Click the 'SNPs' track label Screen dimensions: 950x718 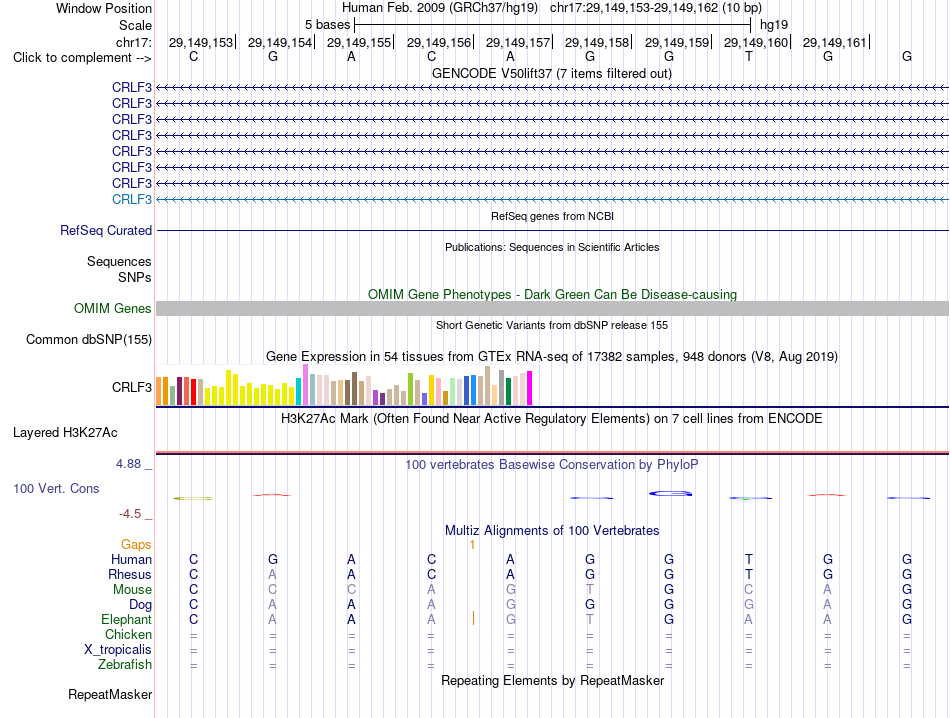[135, 278]
